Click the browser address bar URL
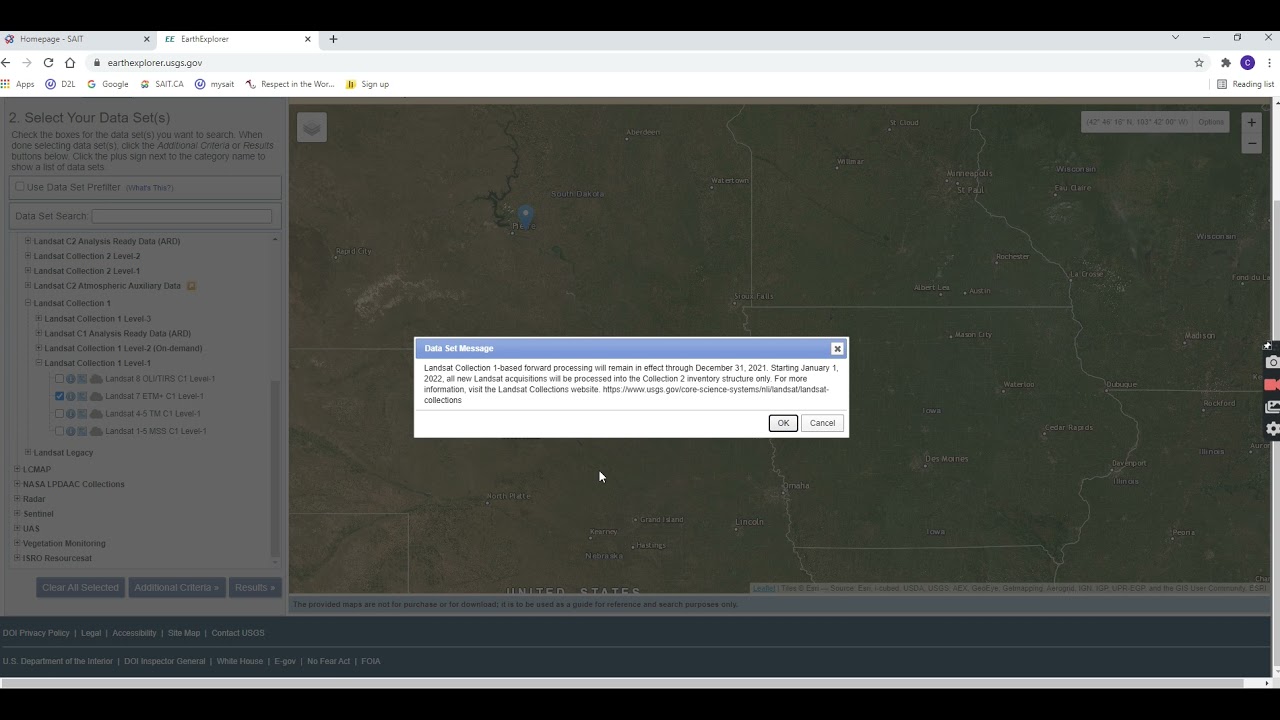Screen dimensions: 1280x720 155,62
